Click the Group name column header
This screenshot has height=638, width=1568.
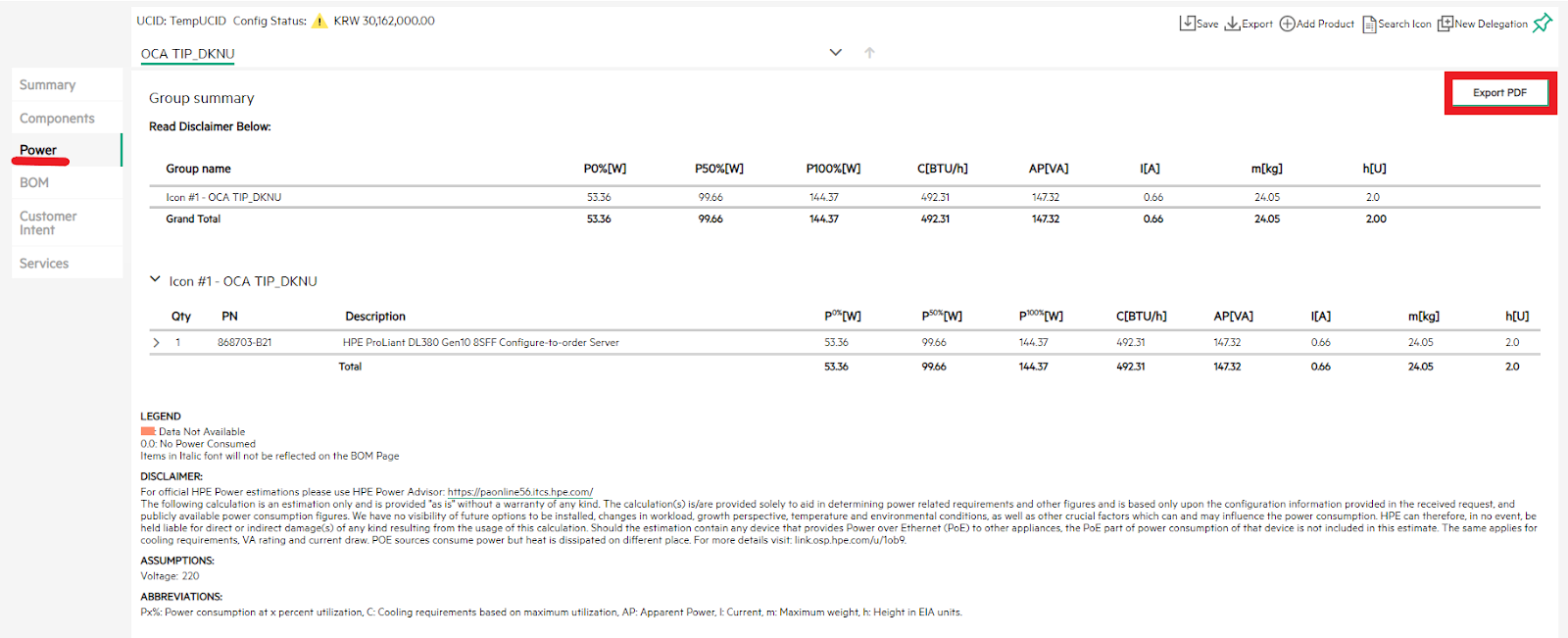pos(198,169)
